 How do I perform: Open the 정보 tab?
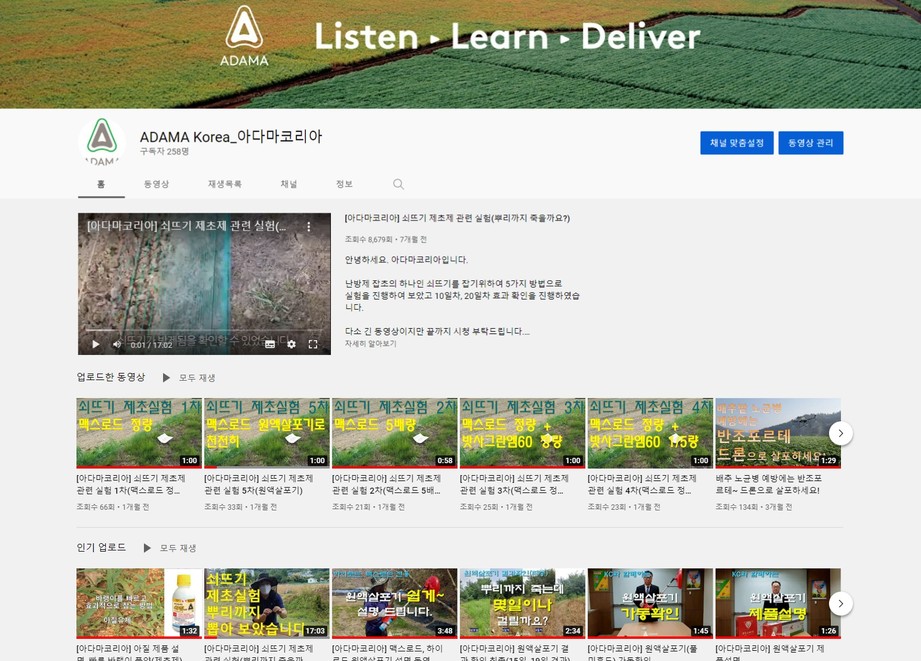(x=344, y=184)
